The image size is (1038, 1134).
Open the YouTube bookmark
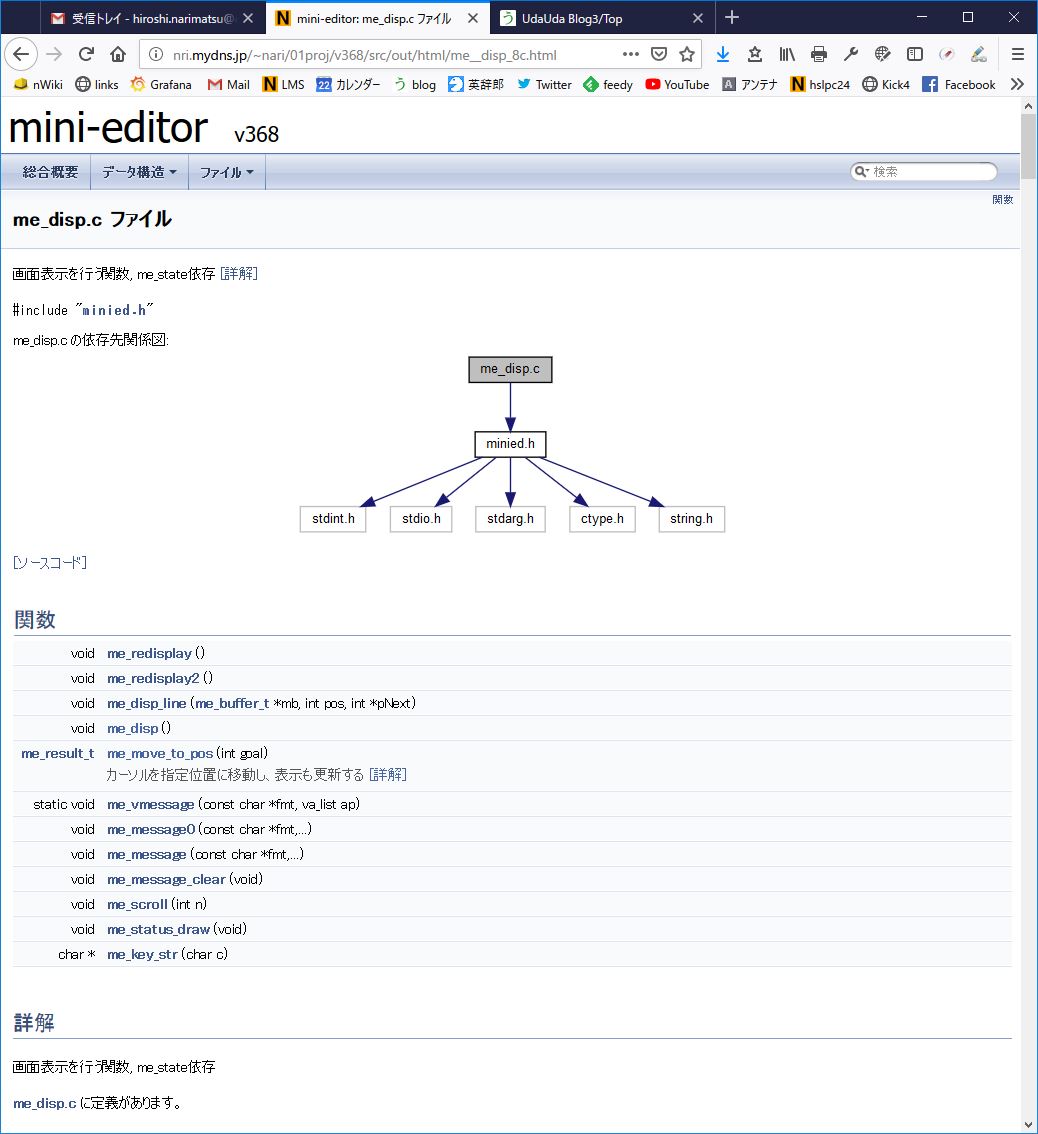click(677, 85)
